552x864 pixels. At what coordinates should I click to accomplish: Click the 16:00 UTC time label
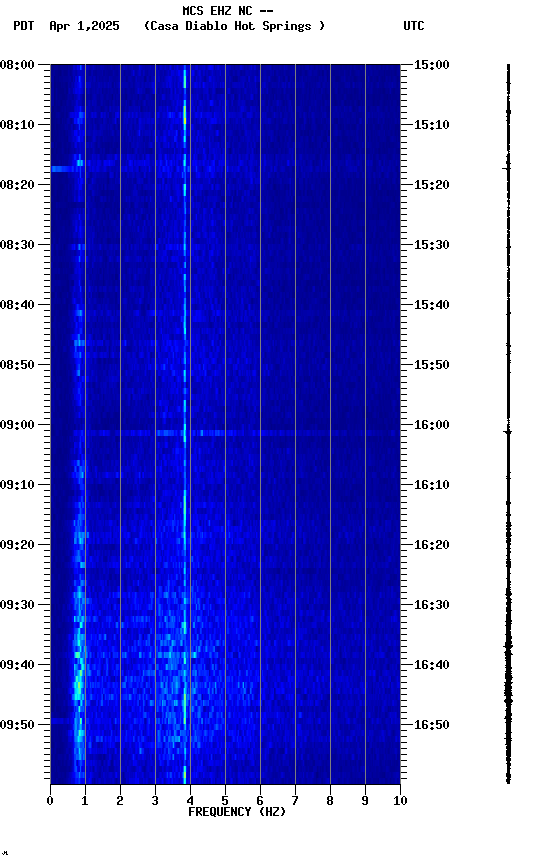(x=432, y=425)
